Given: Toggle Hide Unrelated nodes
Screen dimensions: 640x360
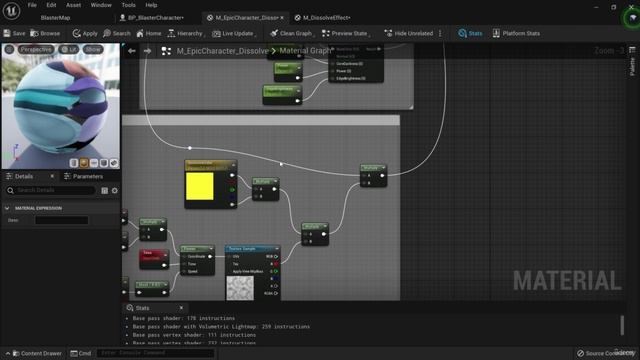Looking at the screenshot, I should pyautogui.click(x=409, y=33).
